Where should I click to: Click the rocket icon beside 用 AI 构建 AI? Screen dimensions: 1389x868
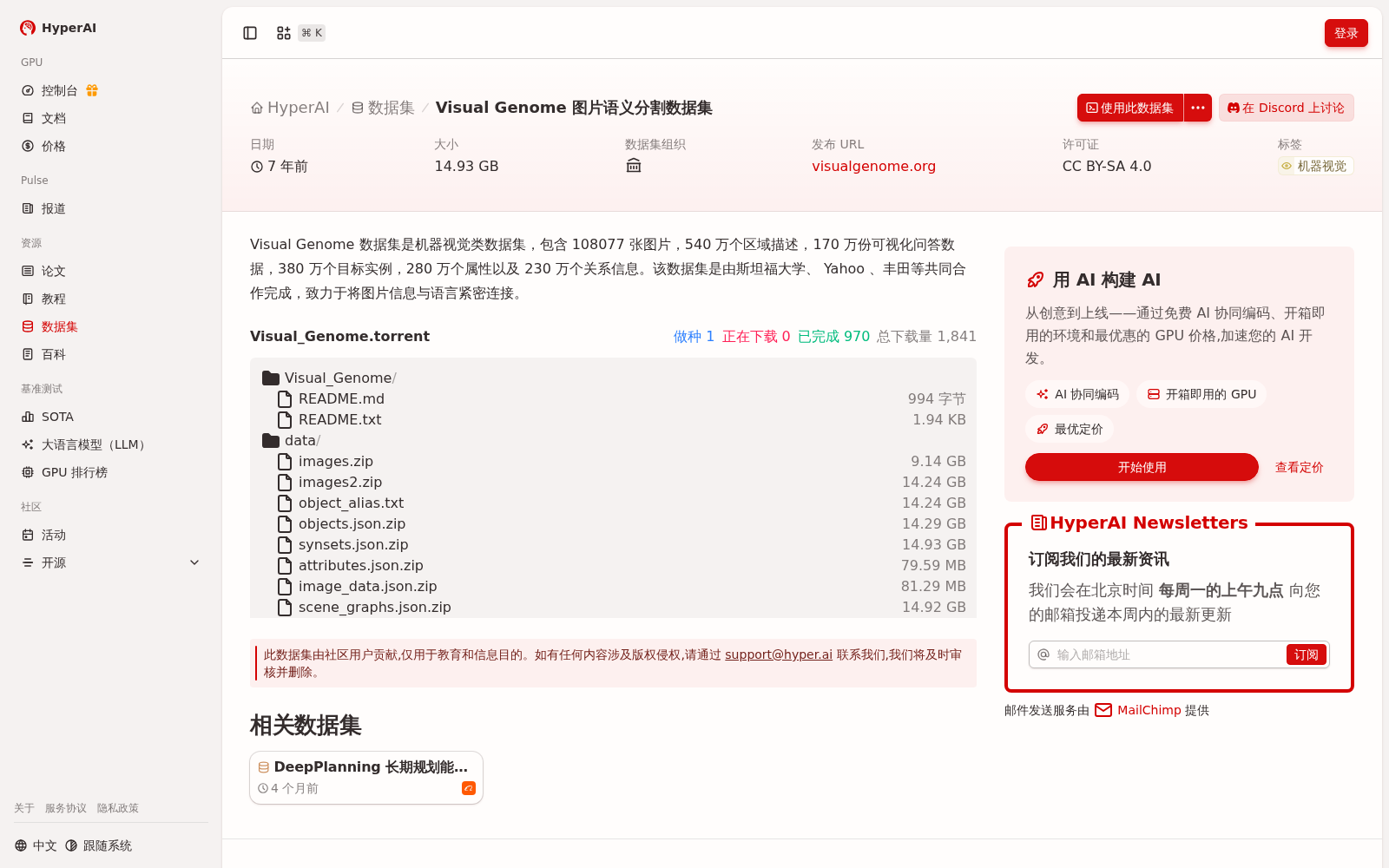pyautogui.click(x=1036, y=279)
